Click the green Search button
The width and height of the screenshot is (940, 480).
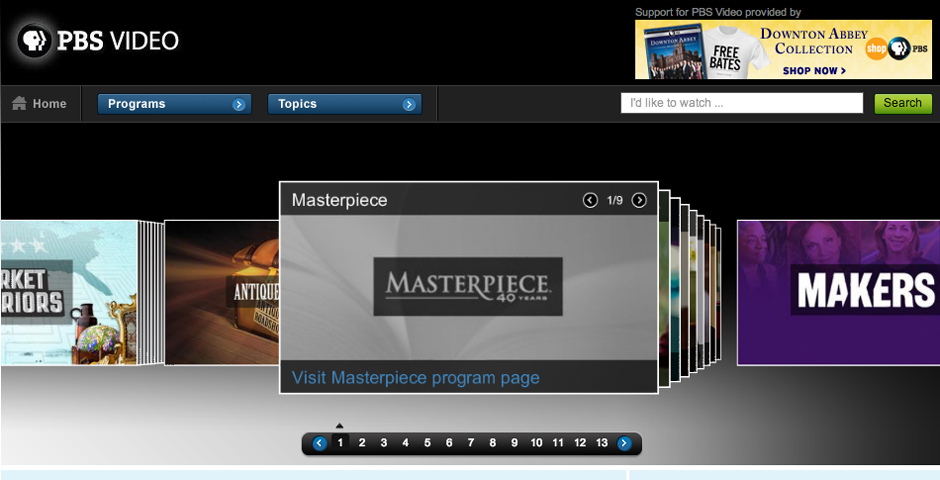[903, 103]
